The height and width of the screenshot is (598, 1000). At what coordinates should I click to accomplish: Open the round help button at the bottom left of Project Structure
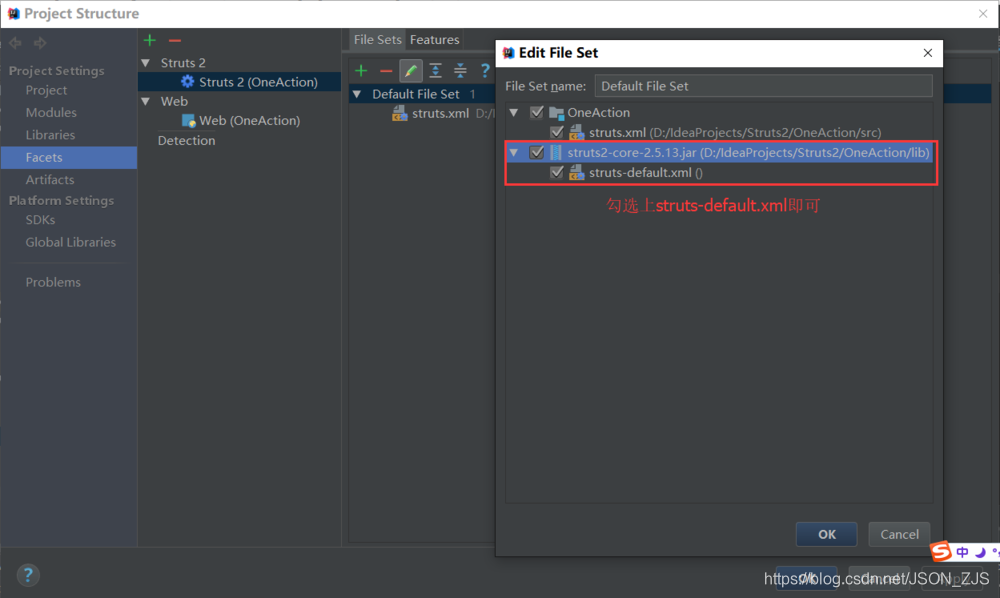(27, 575)
